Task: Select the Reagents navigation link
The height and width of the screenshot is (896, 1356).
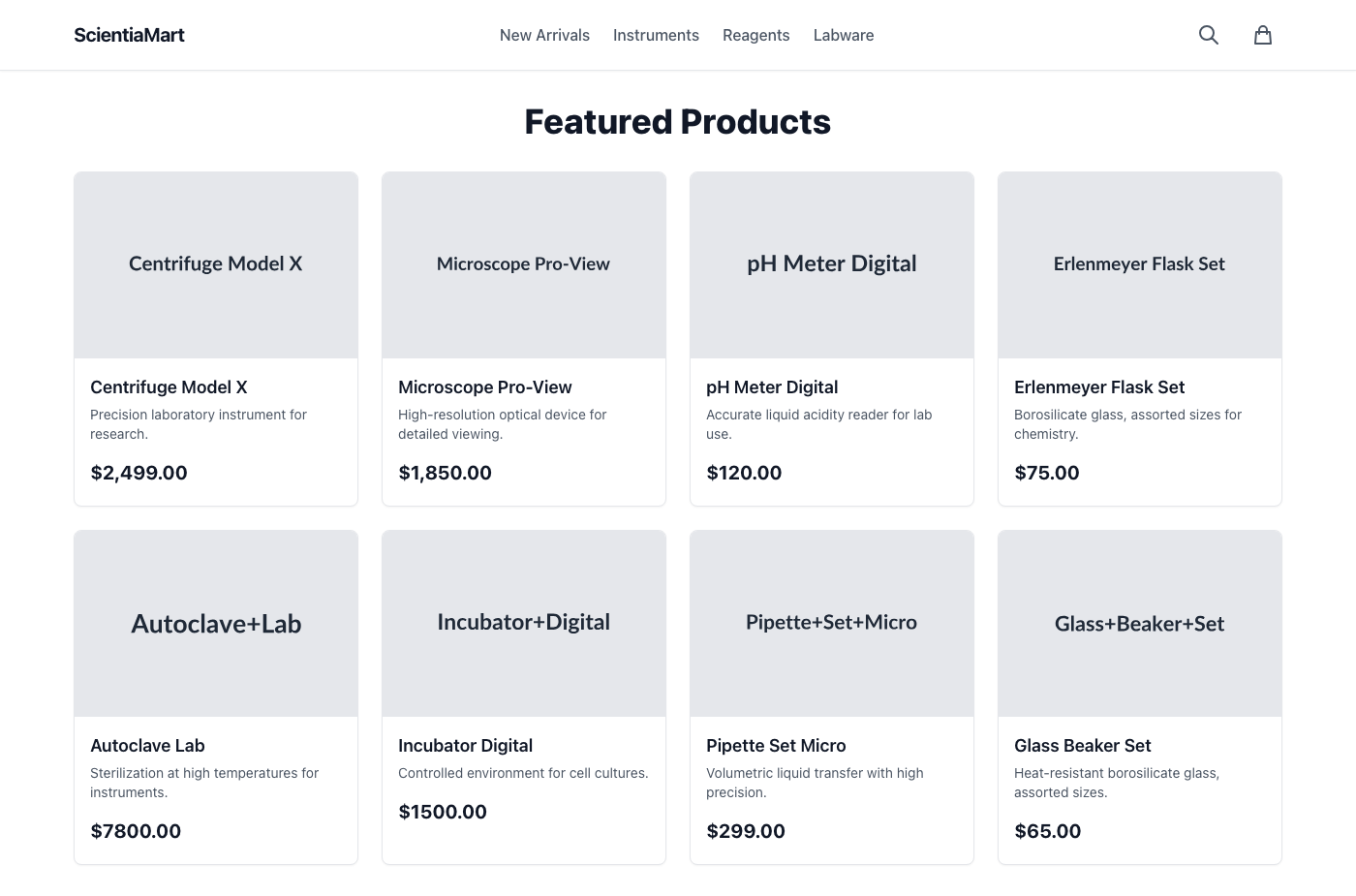Action: click(x=755, y=35)
